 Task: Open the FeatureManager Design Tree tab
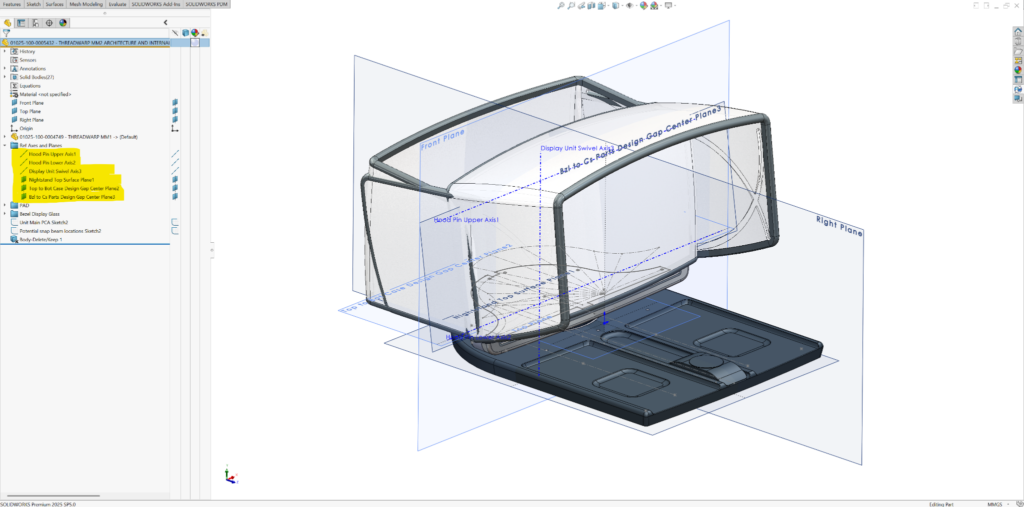[8, 23]
